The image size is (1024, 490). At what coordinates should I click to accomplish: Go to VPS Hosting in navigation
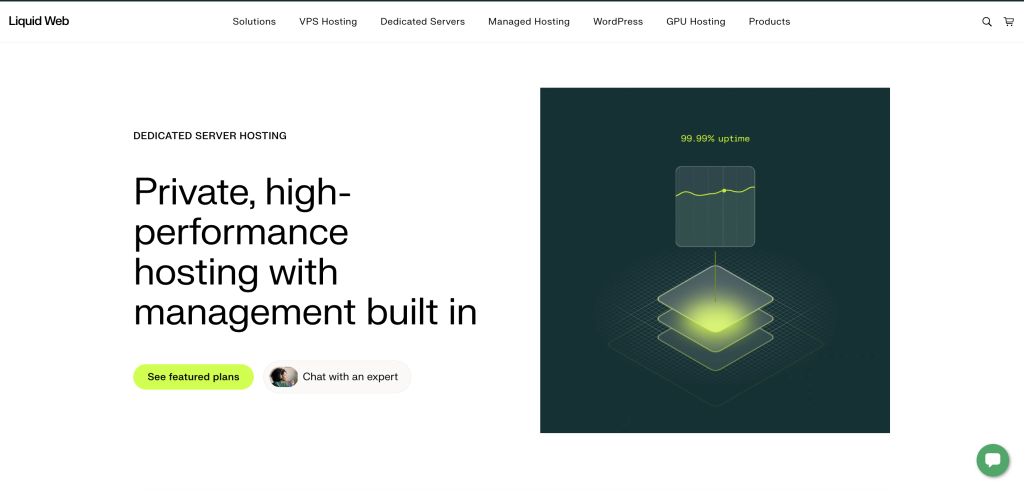click(x=328, y=22)
